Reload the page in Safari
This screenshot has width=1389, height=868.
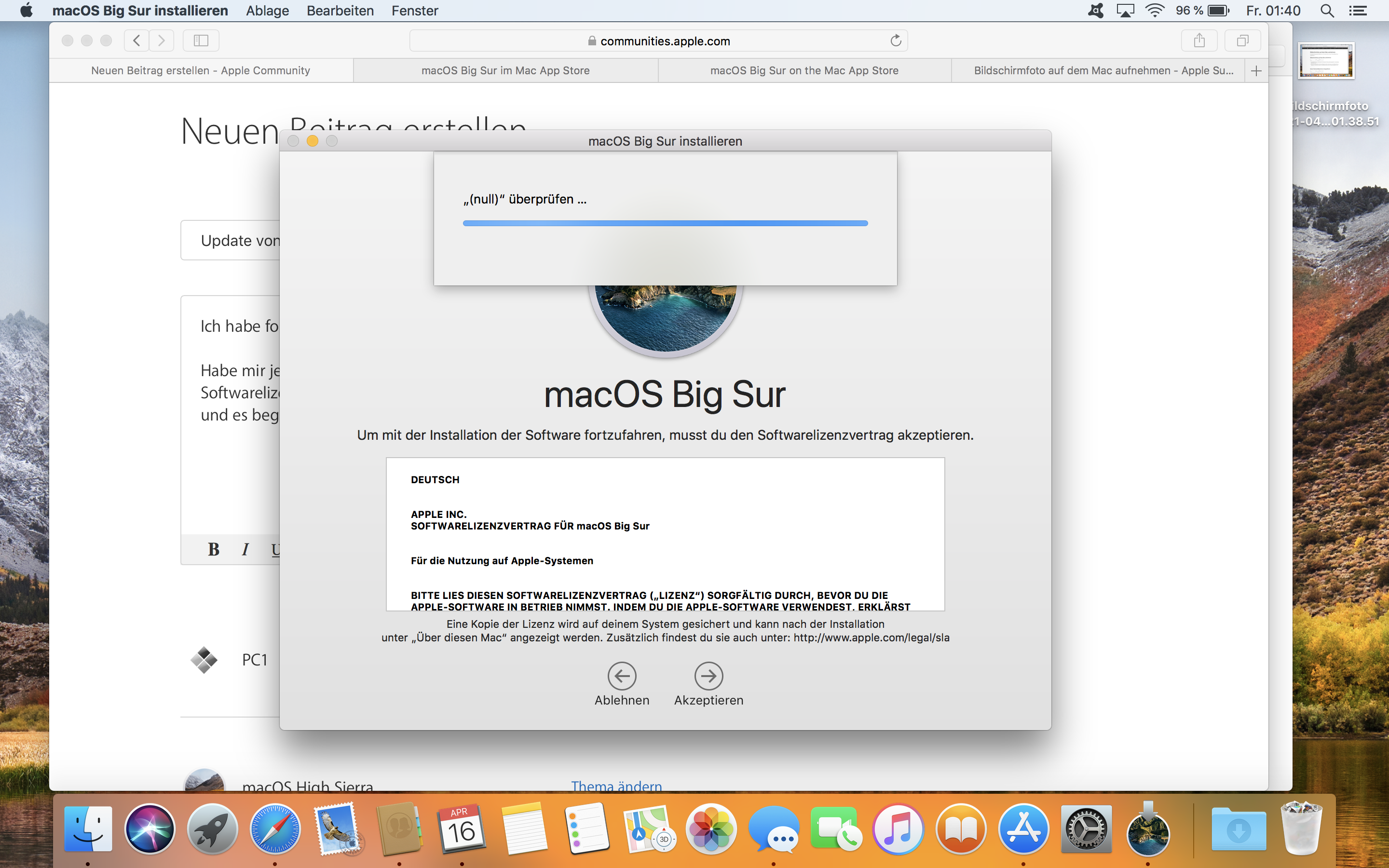click(896, 41)
